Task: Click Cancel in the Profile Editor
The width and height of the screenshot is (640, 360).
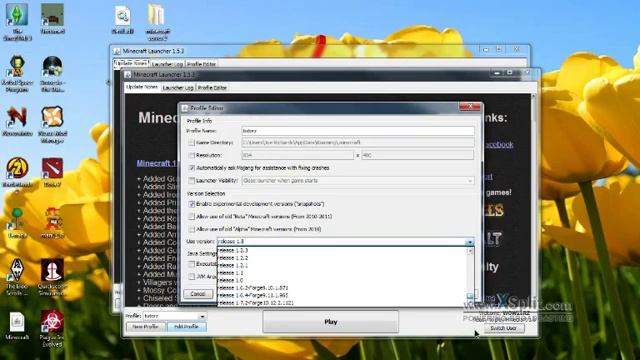Action: [x=198, y=294]
